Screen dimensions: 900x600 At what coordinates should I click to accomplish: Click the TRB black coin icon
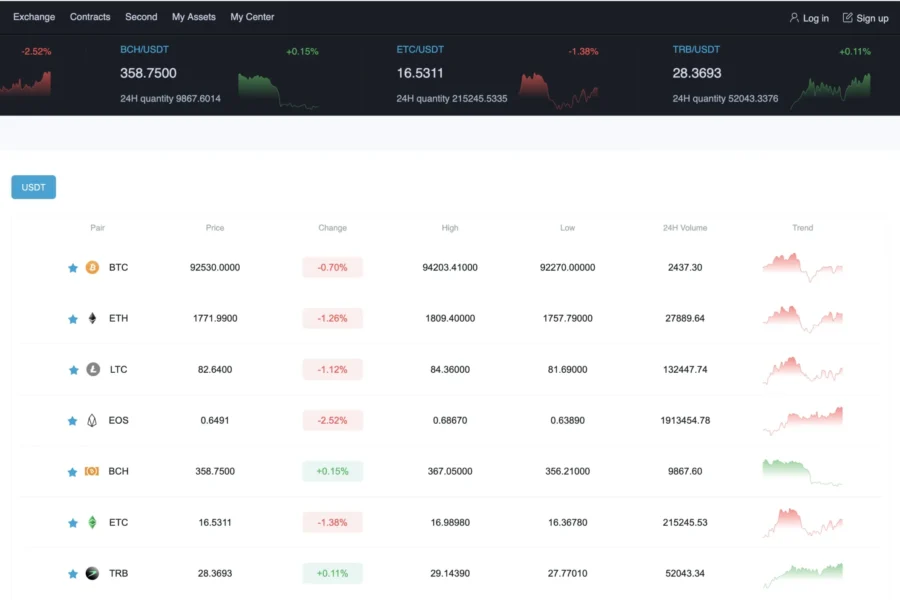point(92,573)
